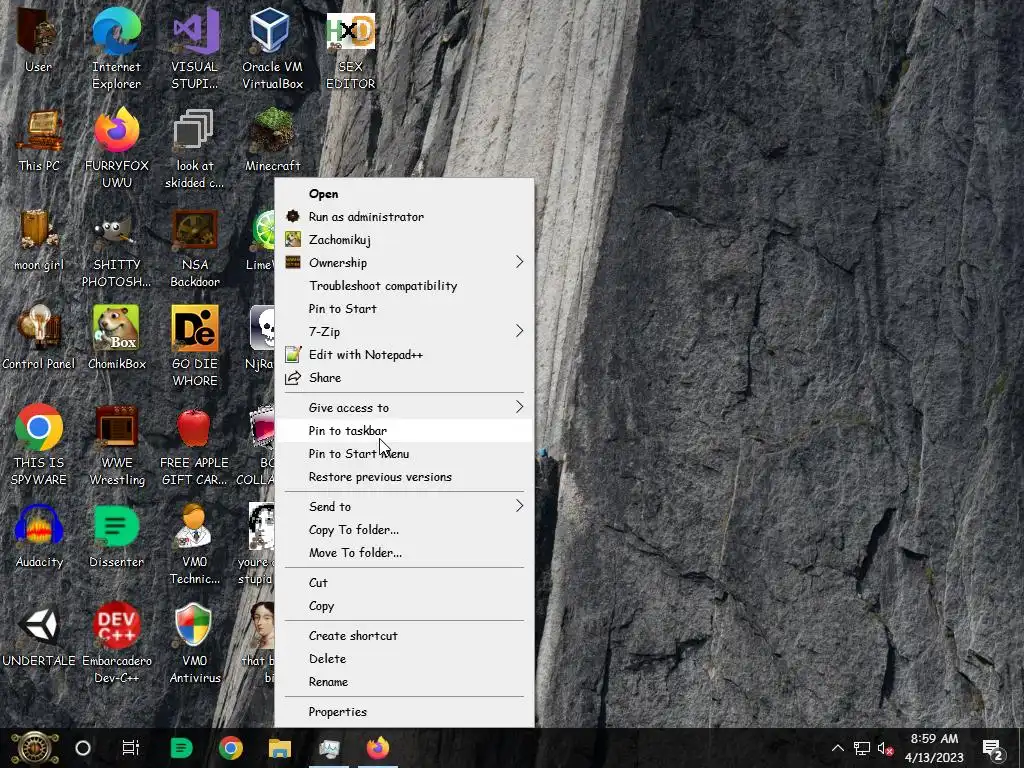1024x768 pixels.
Task: Choose Delete in the context menu
Action: coord(404,658)
